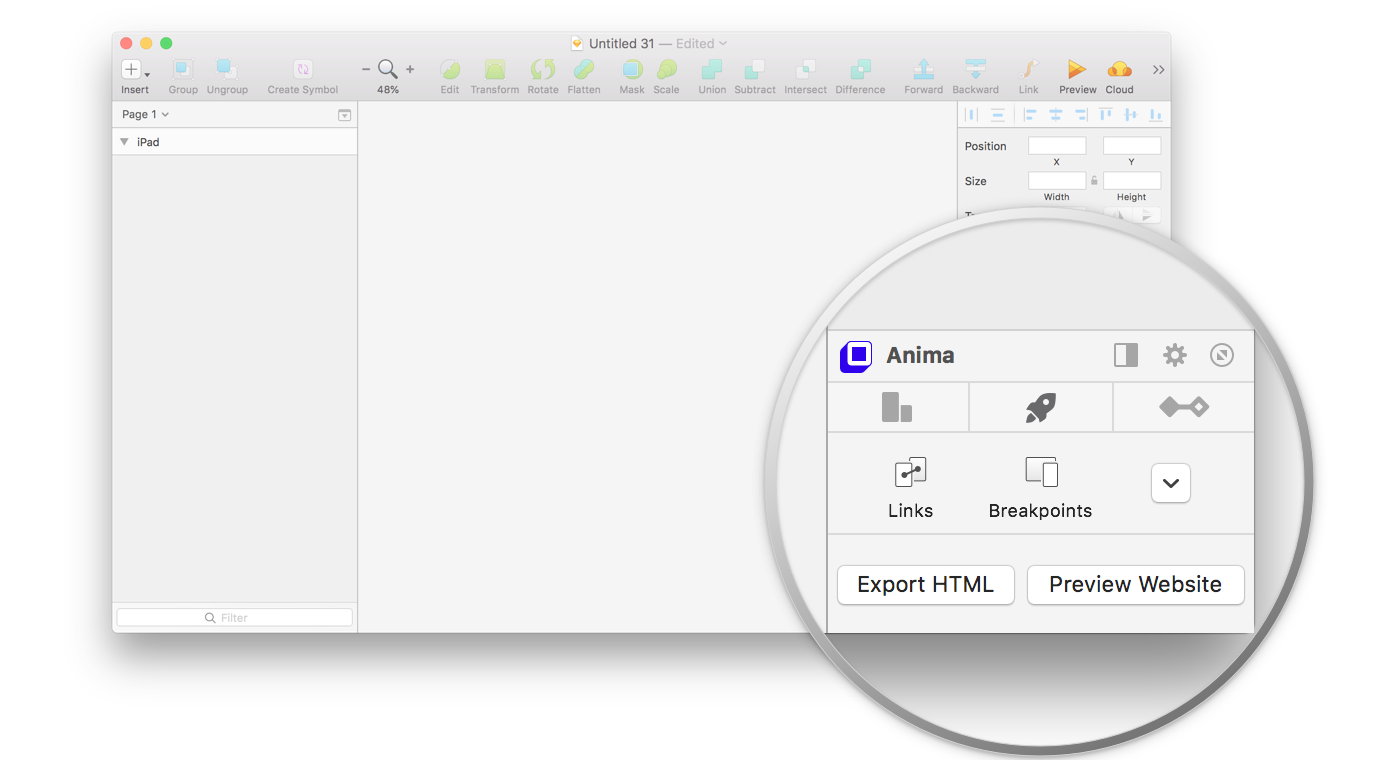Click the Anima Breakpoints icon

click(1041, 472)
